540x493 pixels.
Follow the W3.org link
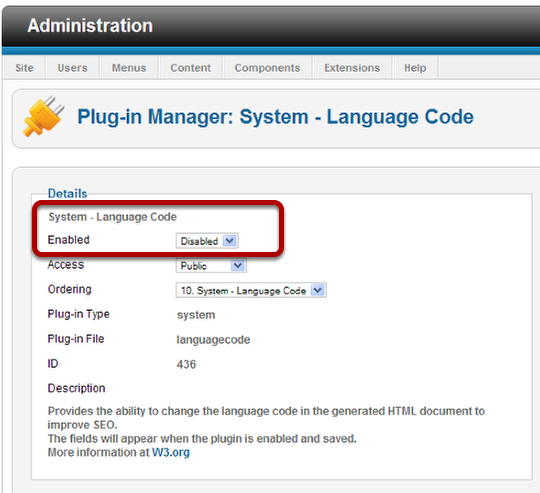point(171,452)
